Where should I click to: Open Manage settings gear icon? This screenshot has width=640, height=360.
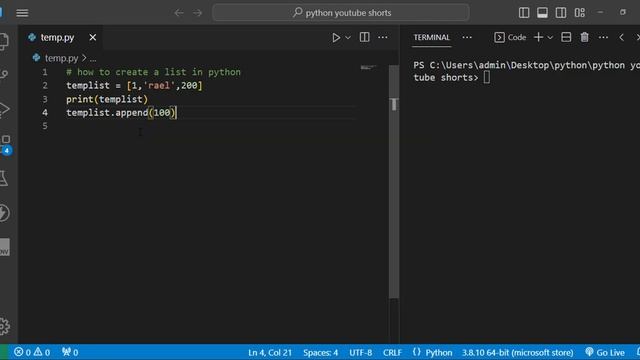coord(4,326)
